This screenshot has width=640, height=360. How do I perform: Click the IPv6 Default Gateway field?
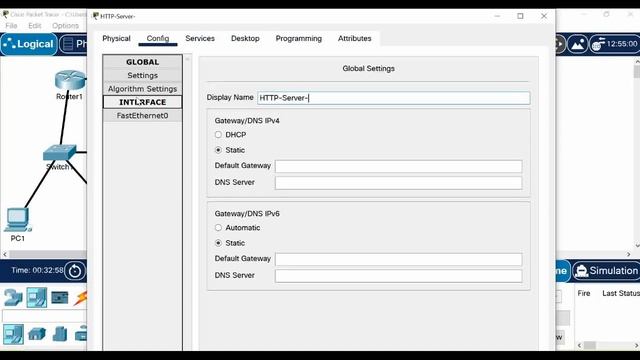pos(398,259)
